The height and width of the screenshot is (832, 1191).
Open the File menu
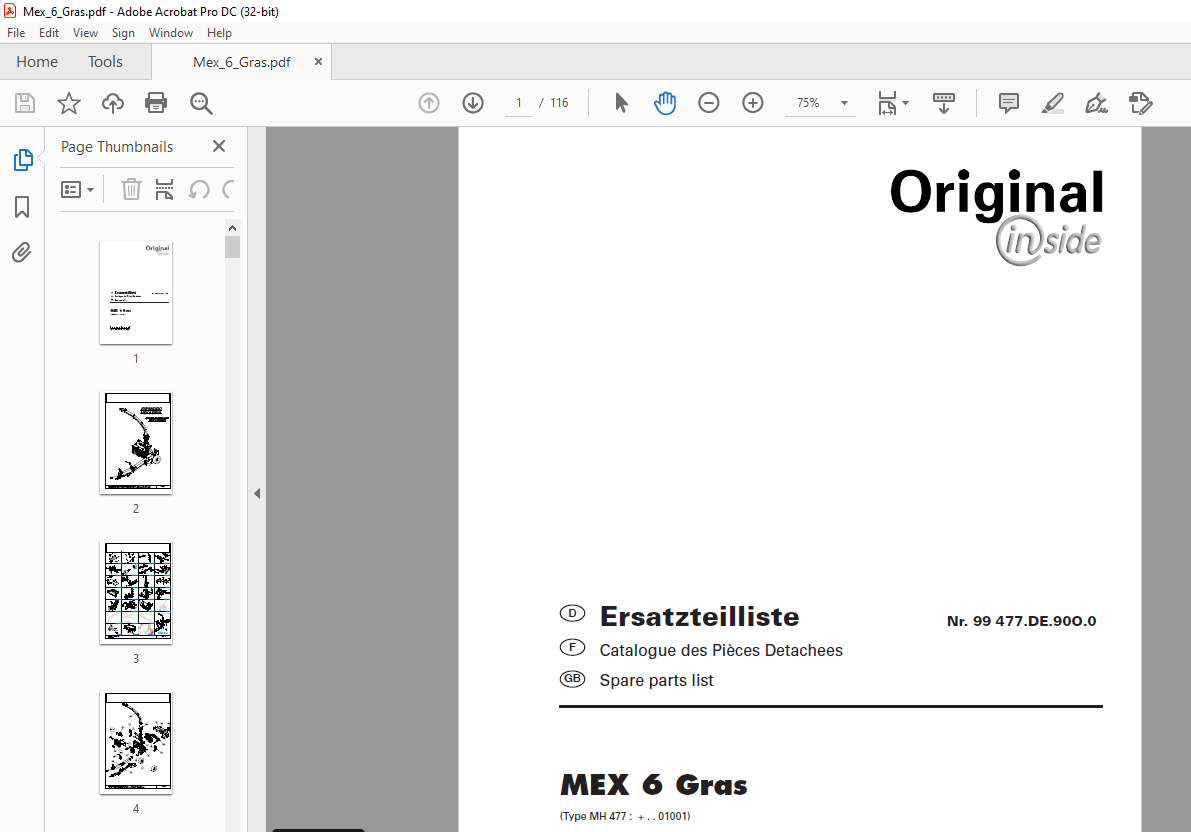[x=16, y=33]
